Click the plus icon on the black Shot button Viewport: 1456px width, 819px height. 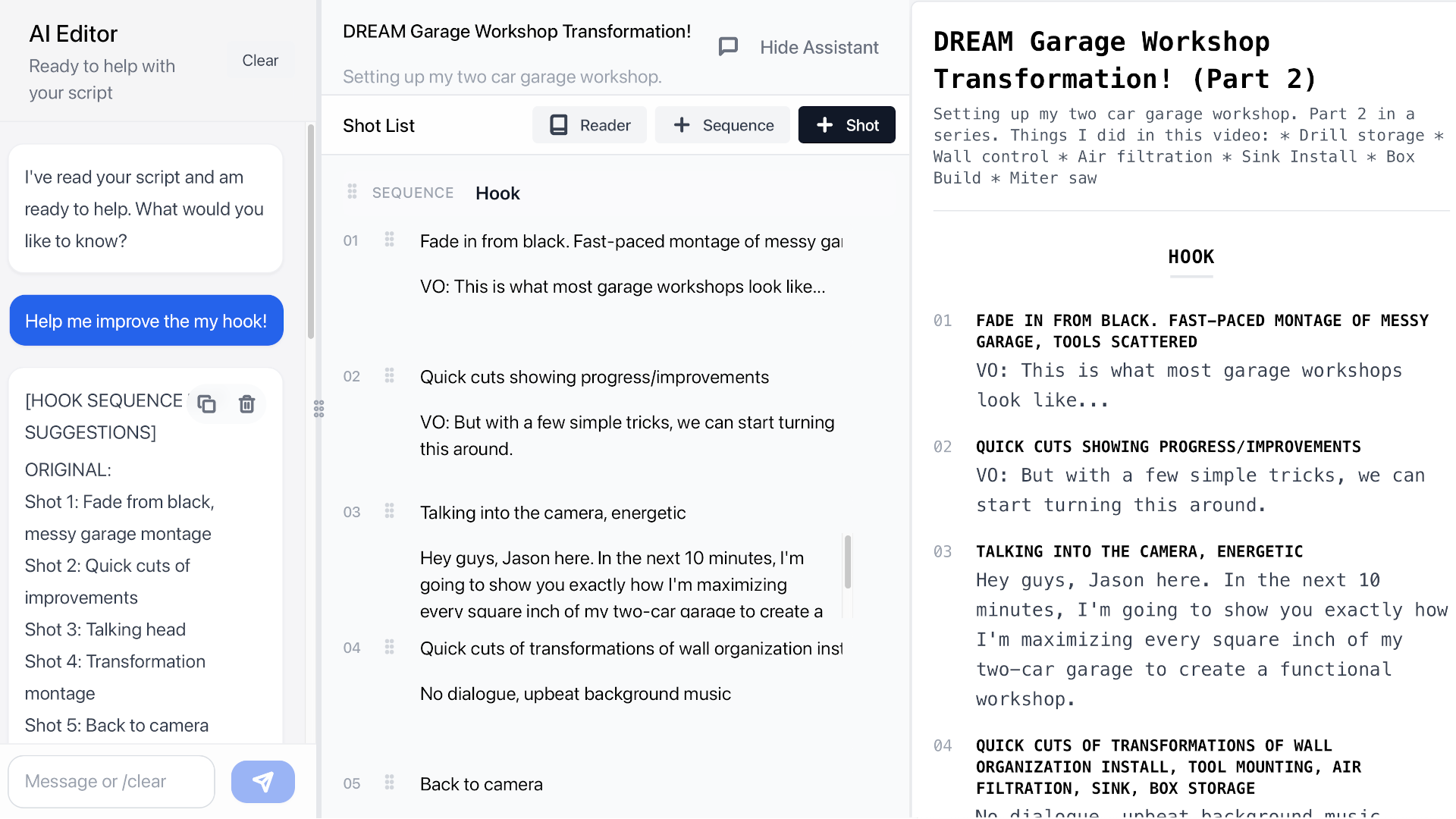(824, 124)
